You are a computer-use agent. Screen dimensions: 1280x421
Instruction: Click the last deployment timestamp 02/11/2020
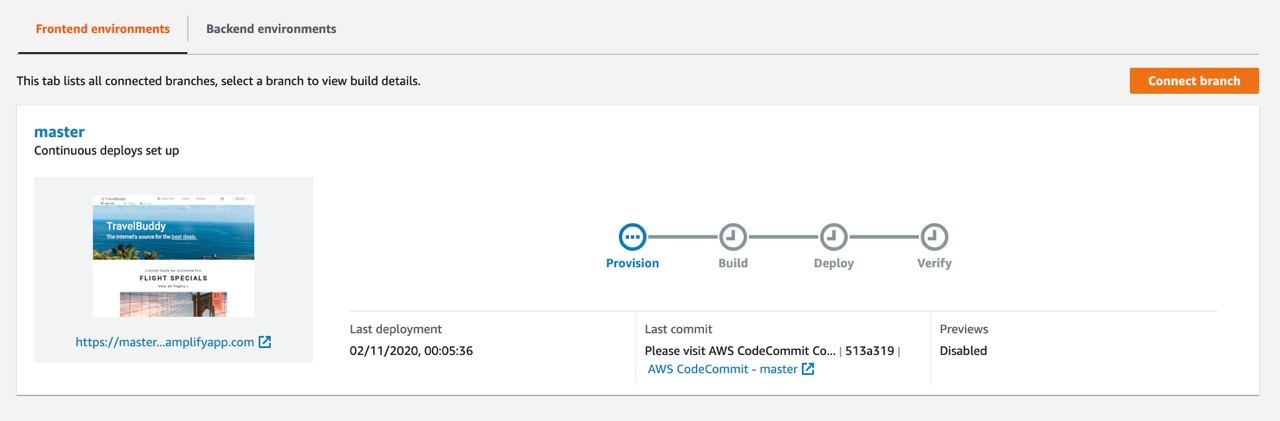point(411,351)
